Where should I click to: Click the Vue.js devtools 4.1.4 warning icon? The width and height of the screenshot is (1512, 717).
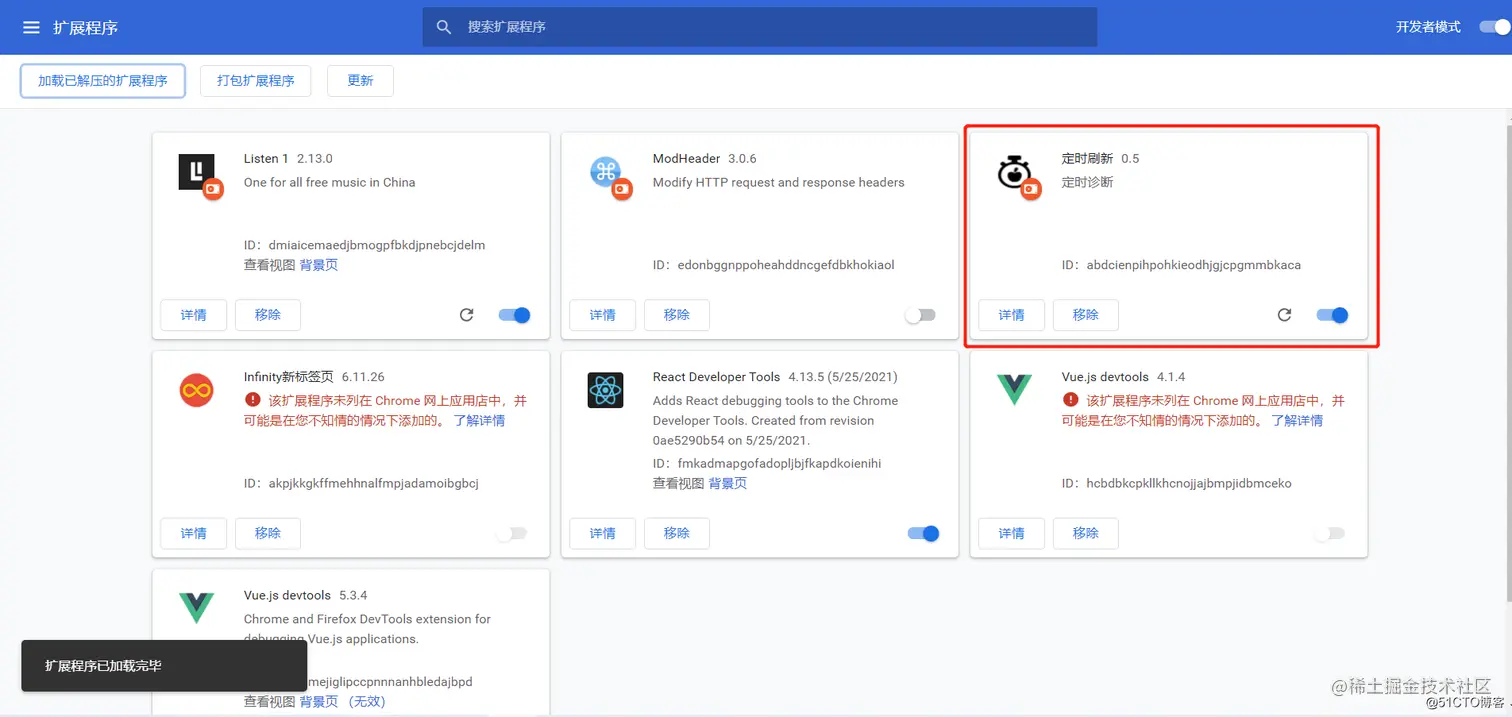[x=1070, y=400]
